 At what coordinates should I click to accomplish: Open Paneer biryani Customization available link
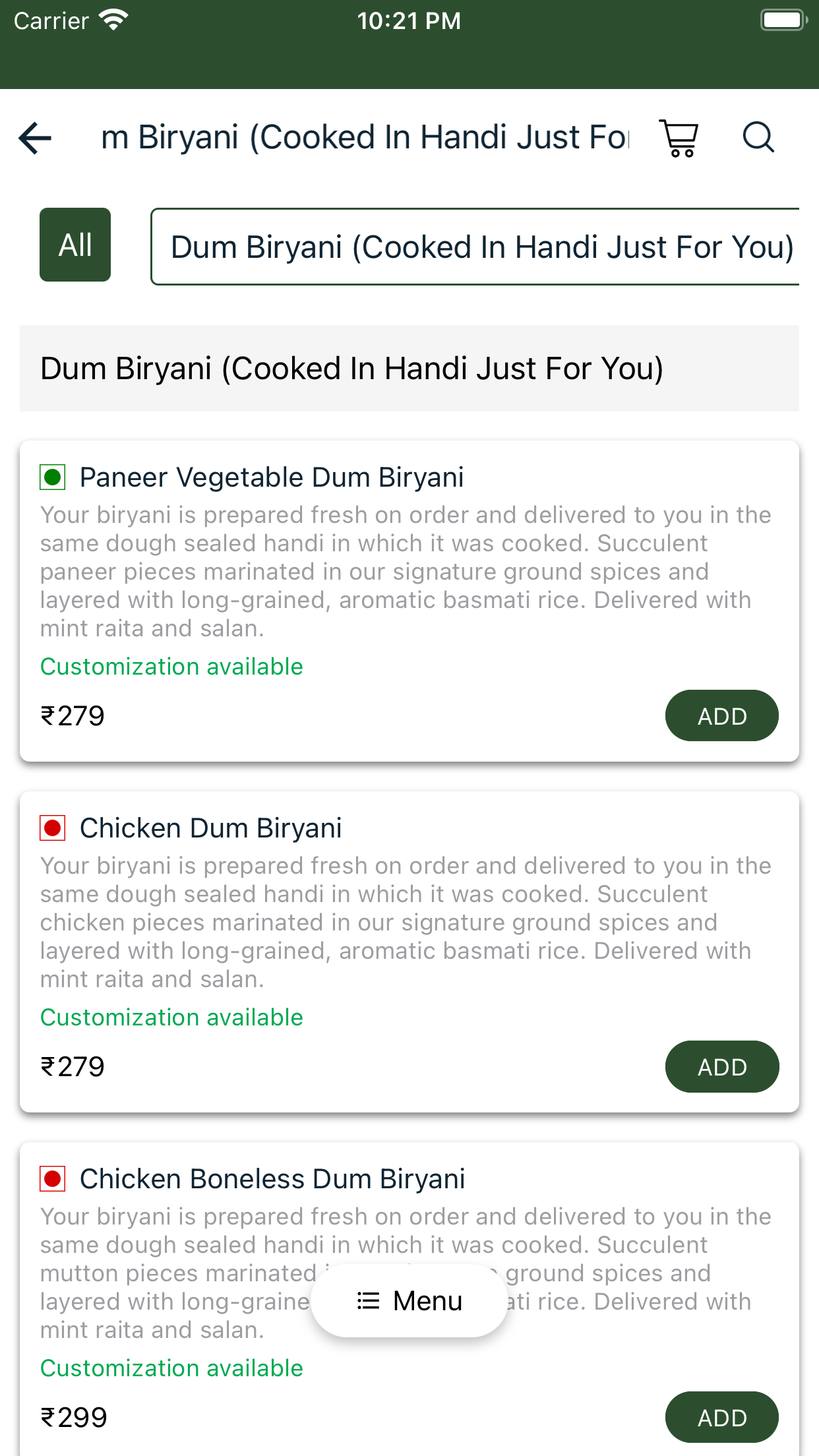tap(171, 667)
